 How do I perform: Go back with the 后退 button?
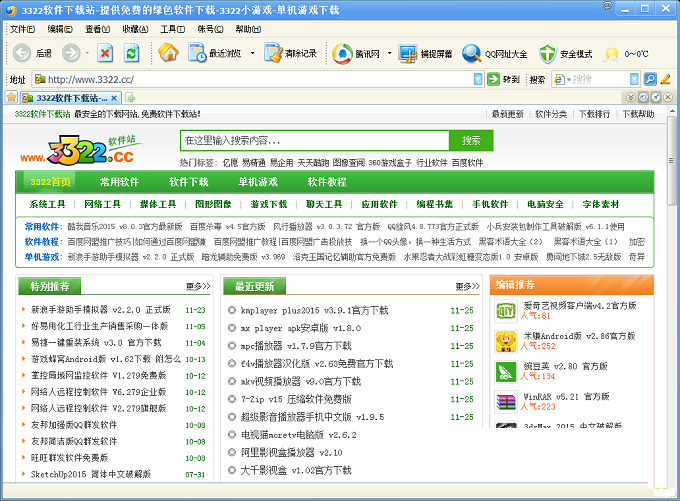(32, 53)
